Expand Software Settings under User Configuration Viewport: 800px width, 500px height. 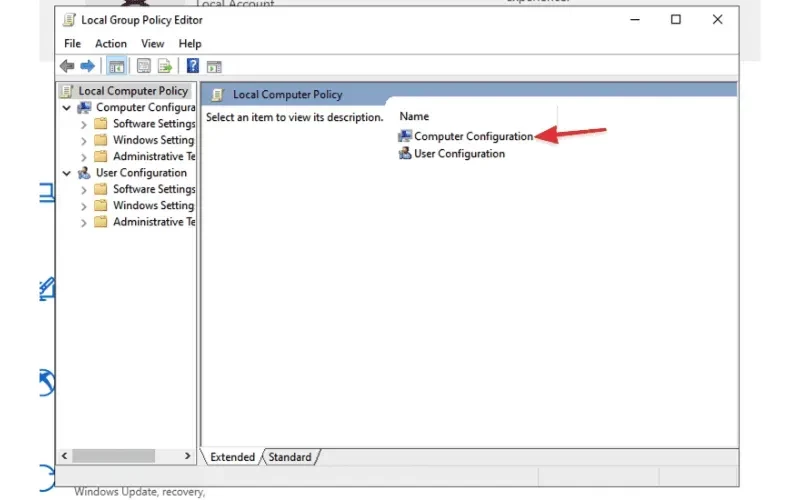(84, 189)
